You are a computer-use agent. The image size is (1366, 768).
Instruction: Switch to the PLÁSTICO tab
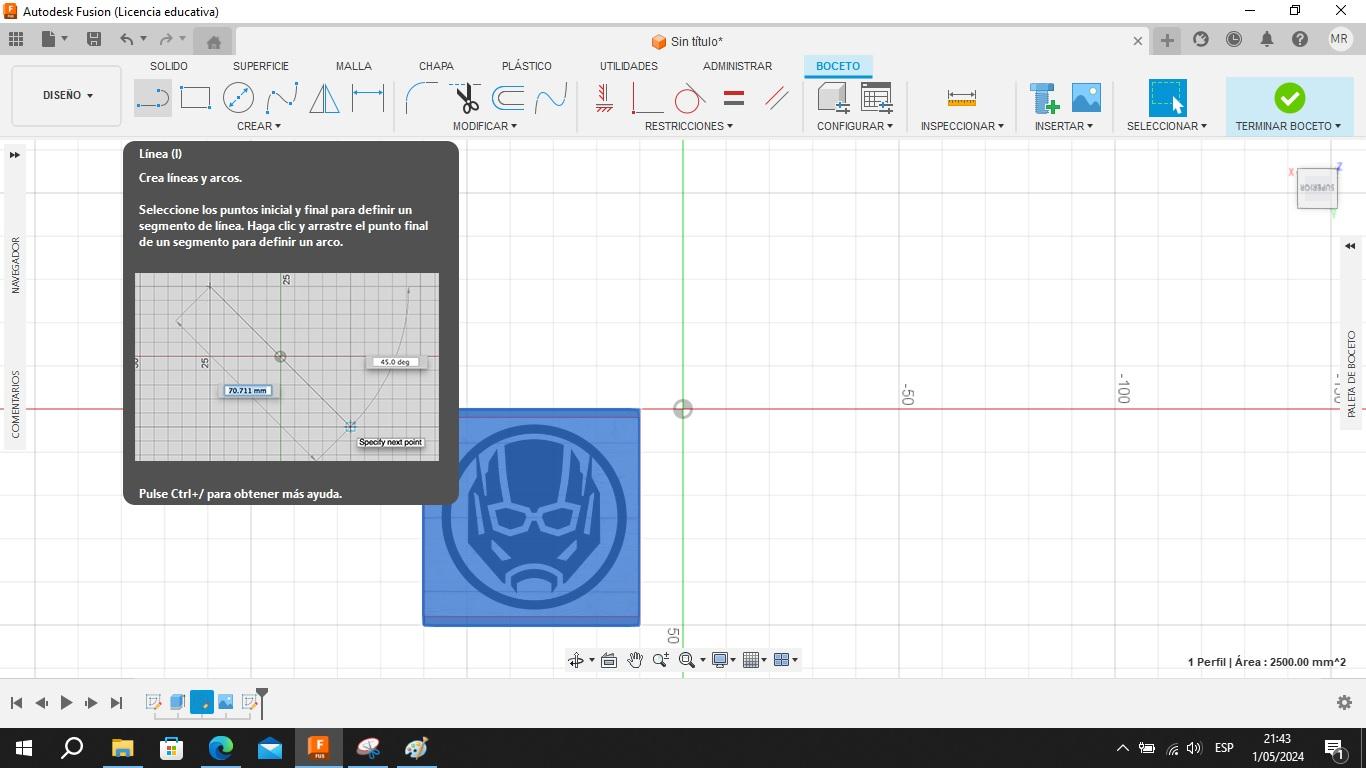pyautogui.click(x=527, y=66)
